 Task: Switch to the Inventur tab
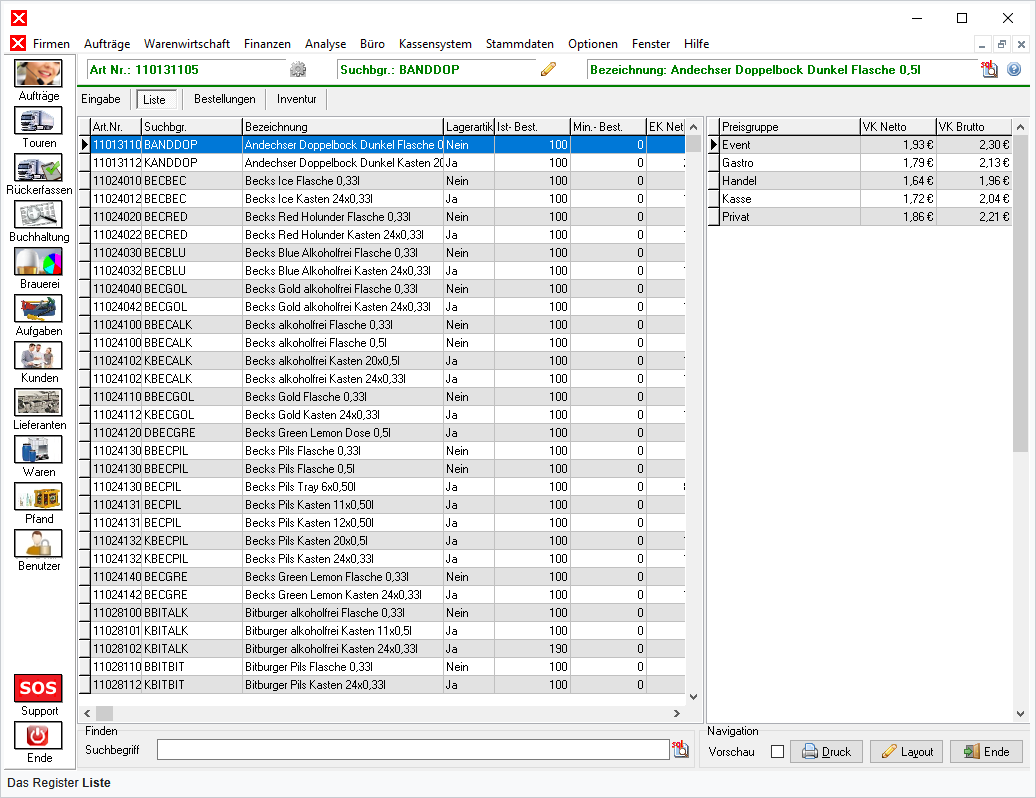(297, 99)
